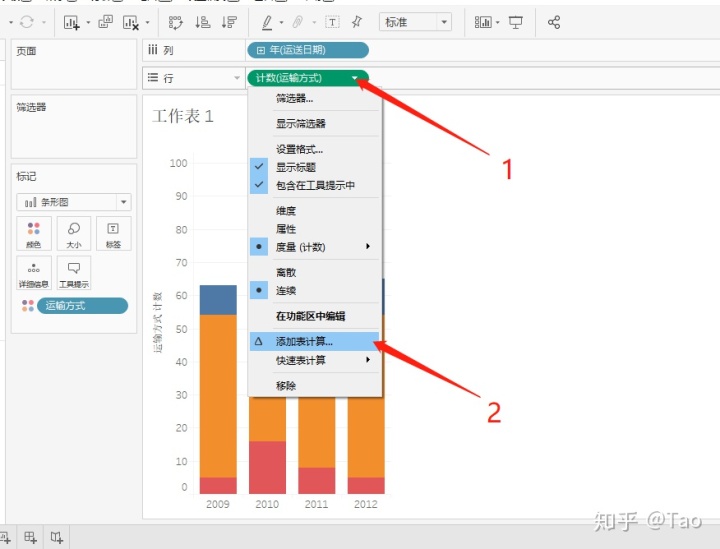720x549 pixels.
Task: Click the refresh data icon
Action: 27,22
